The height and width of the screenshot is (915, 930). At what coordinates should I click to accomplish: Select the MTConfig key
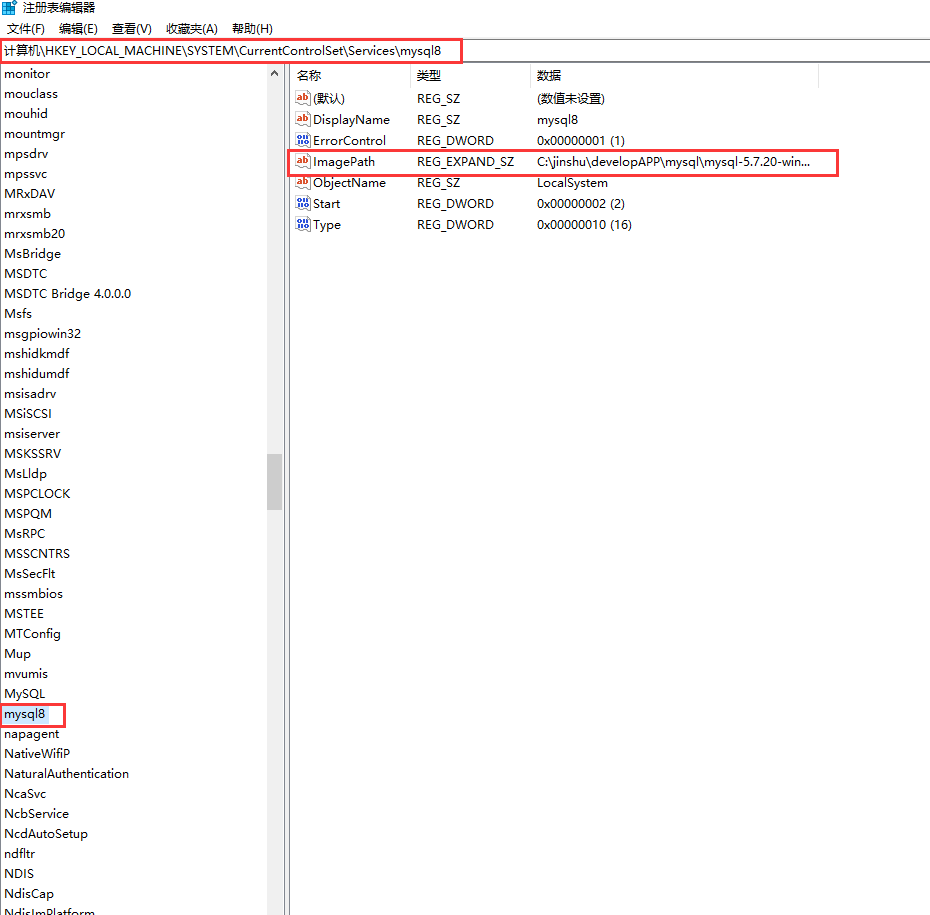coord(32,634)
